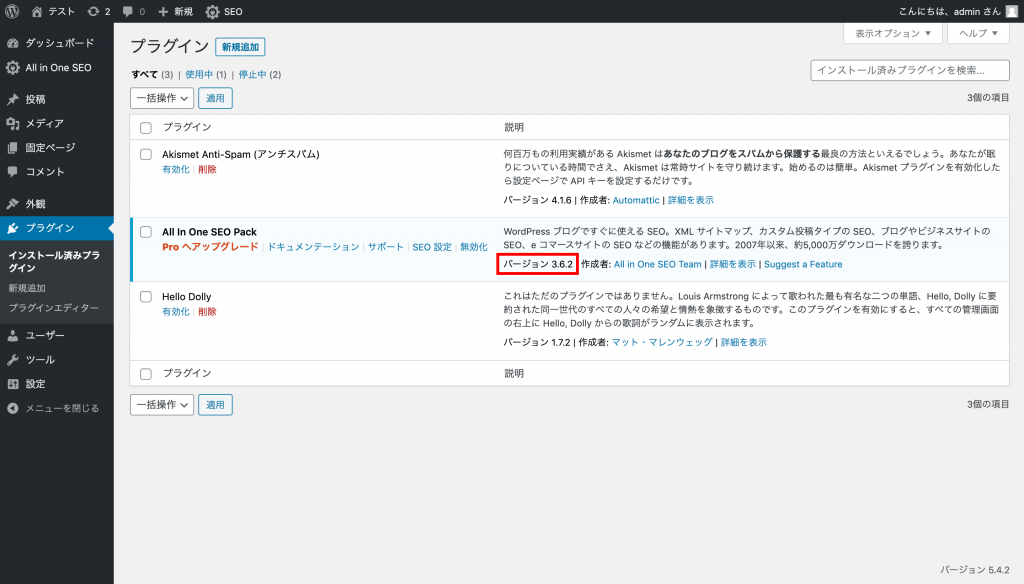Image resolution: width=1024 pixels, height=584 pixels.
Task: Activate Hello Dolly via 有効化 link
Action: 176,312
